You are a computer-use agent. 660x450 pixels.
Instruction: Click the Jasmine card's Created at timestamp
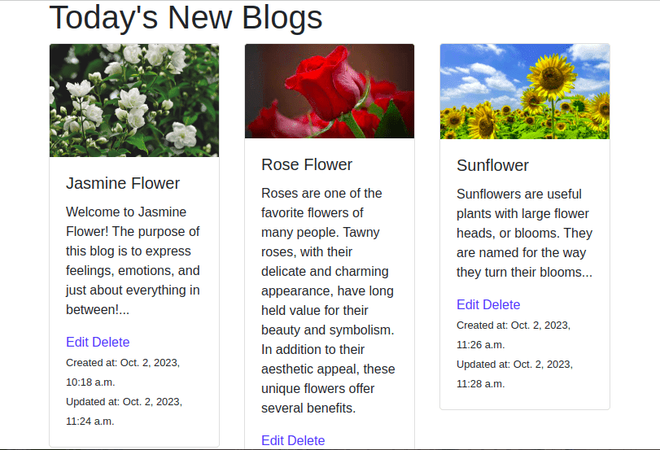pyautogui.click(x=122, y=371)
